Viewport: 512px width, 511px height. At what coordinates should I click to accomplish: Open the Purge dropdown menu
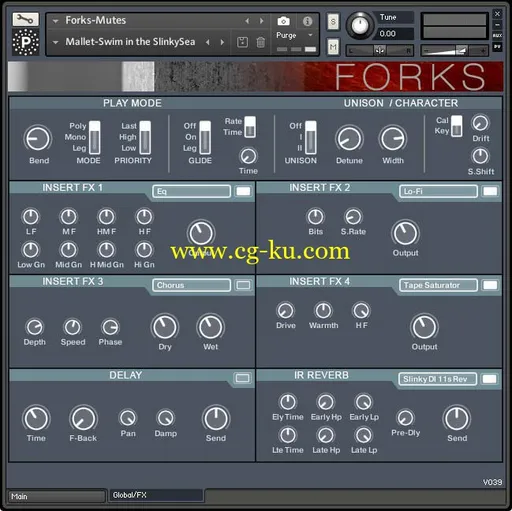(295, 35)
